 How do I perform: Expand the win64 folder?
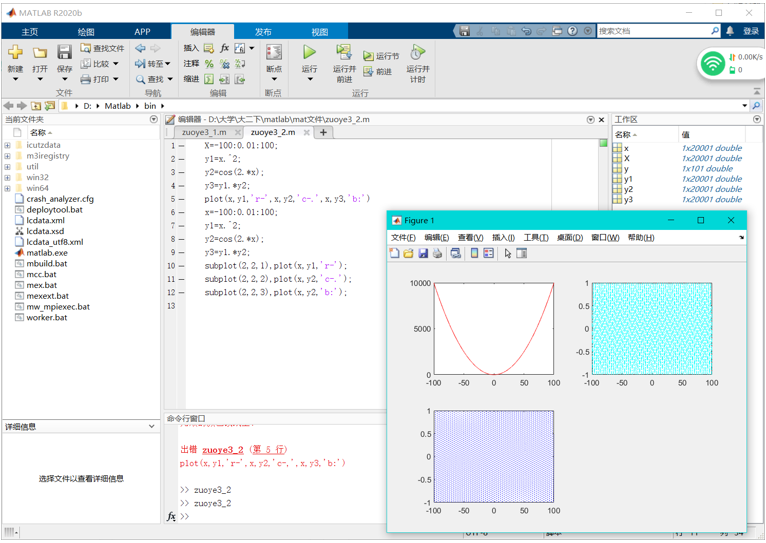click(x=7, y=188)
